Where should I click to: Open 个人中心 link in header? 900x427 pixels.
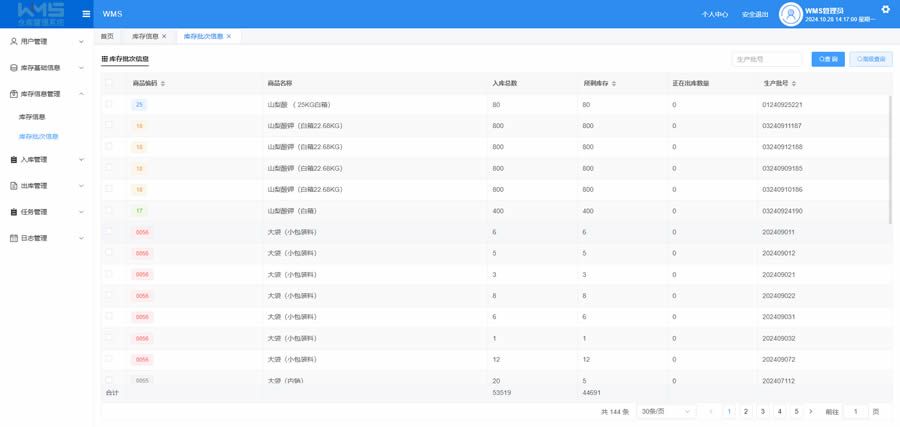point(715,15)
